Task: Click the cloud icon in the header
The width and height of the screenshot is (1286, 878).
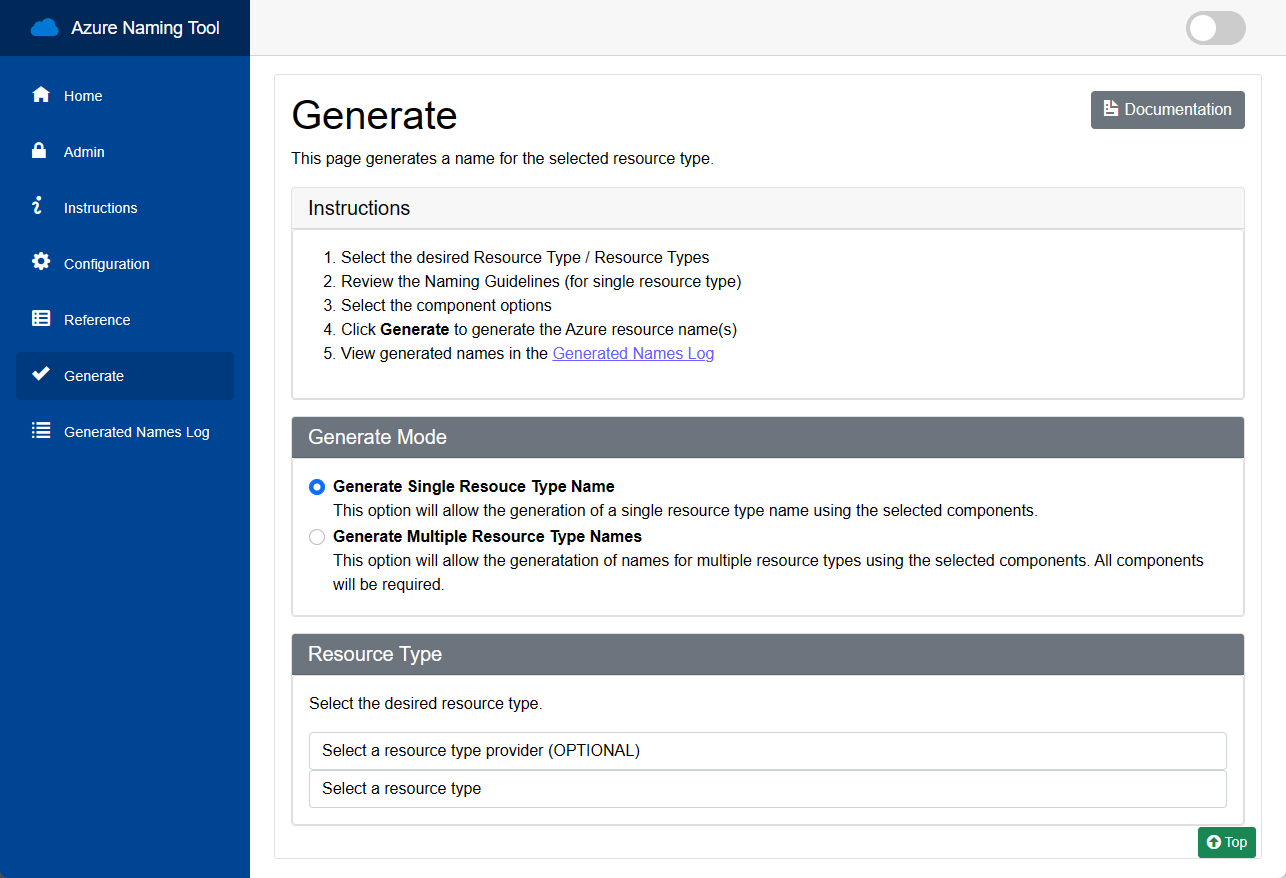Action: pyautogui.click(x=43, y=27)
